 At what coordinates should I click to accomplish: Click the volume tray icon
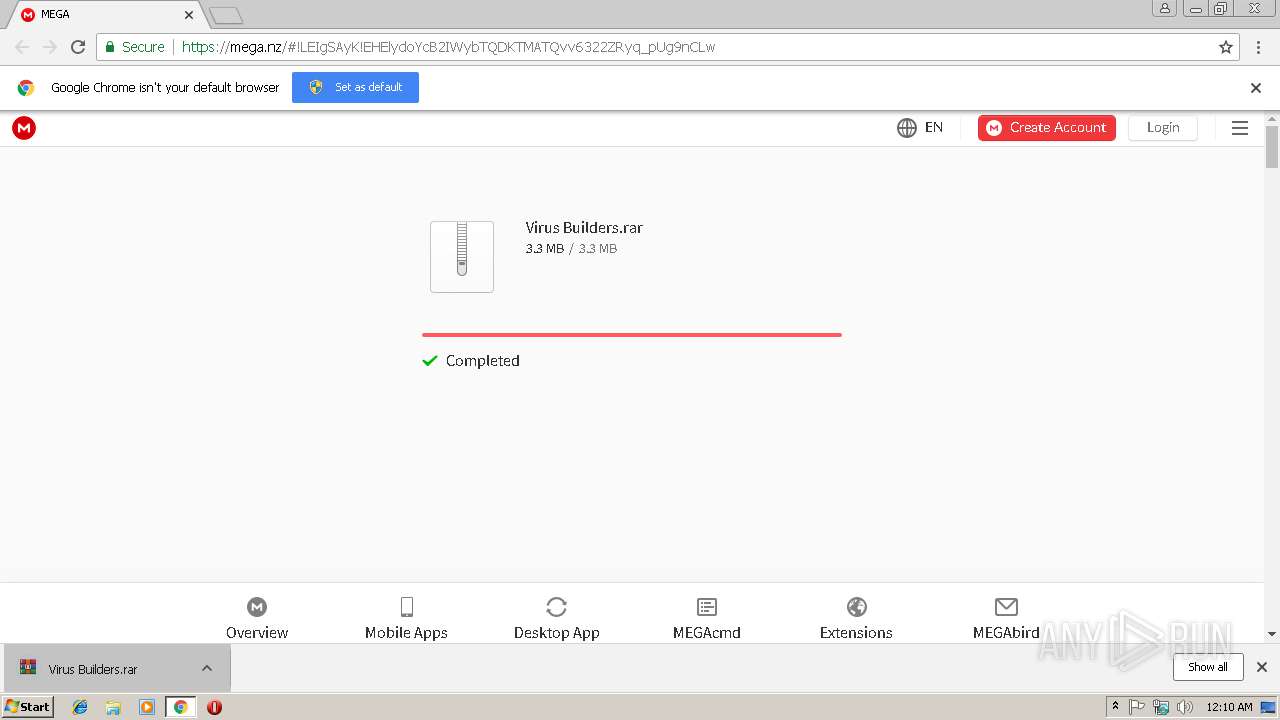click(1185, 707)
